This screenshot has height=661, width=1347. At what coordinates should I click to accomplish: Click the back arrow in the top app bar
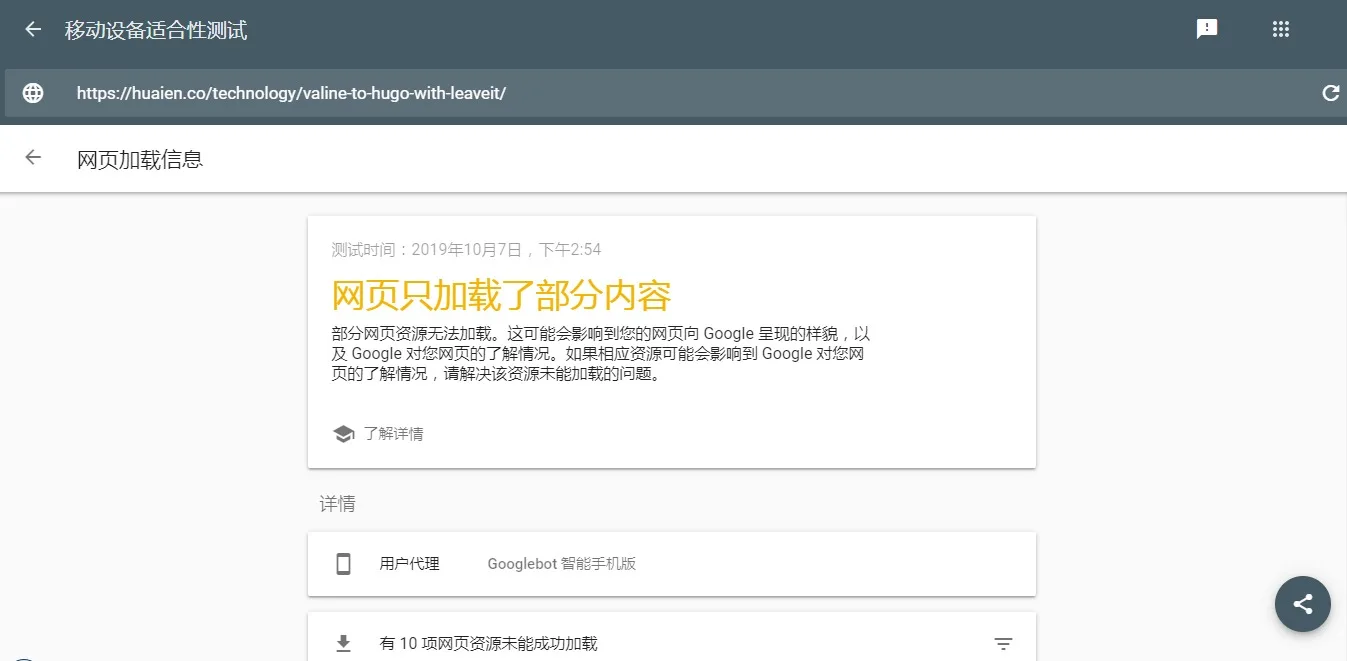pyautogui.click(x=32, y=28)
